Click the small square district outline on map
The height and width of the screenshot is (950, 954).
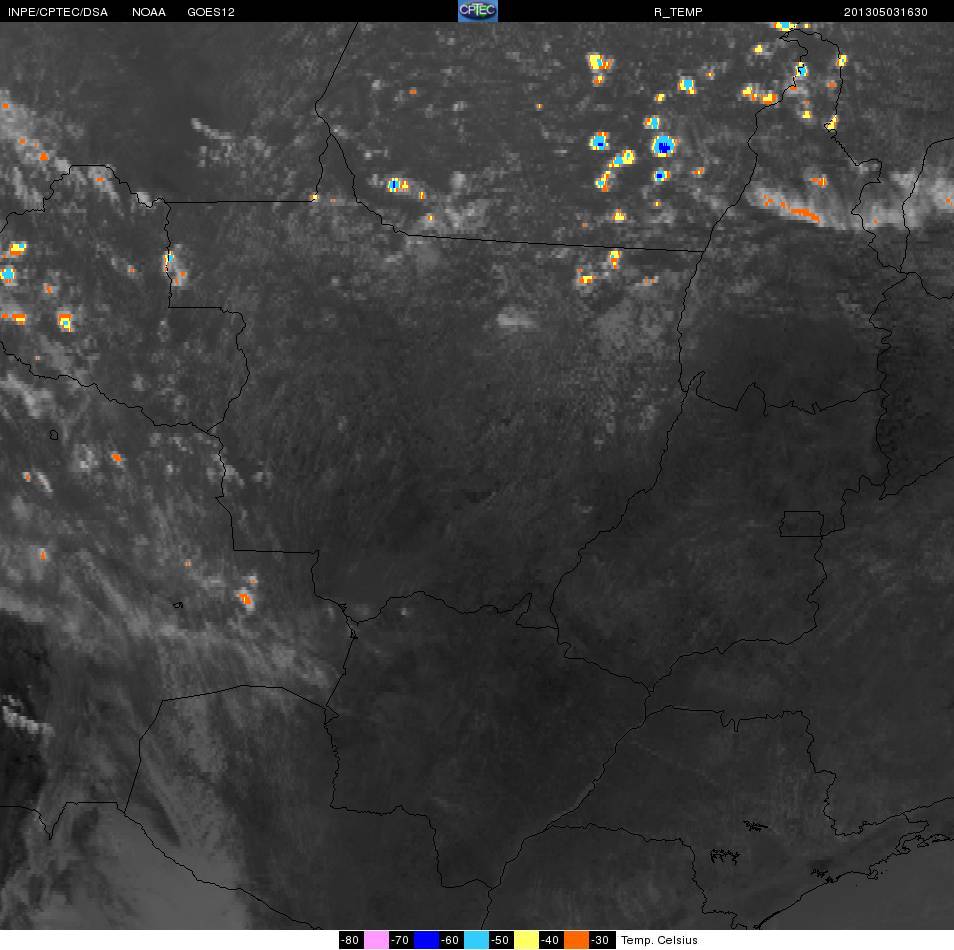click(x=802, y=524)
